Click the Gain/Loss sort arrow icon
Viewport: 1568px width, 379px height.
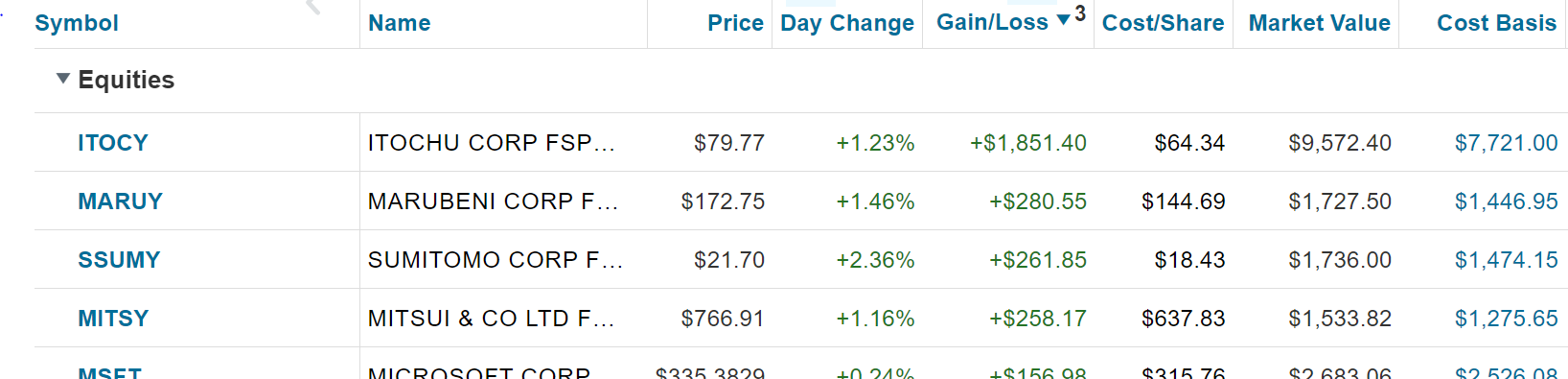coord(1063,20)
